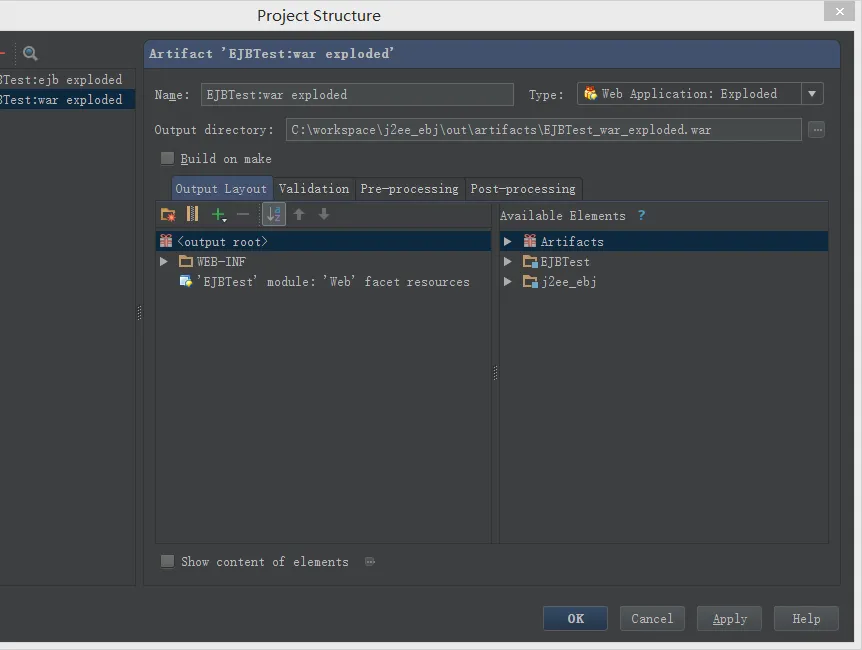Click the green Add Copy Of button
The height and width of the screenshot is (650, 862).
(219, 214)
